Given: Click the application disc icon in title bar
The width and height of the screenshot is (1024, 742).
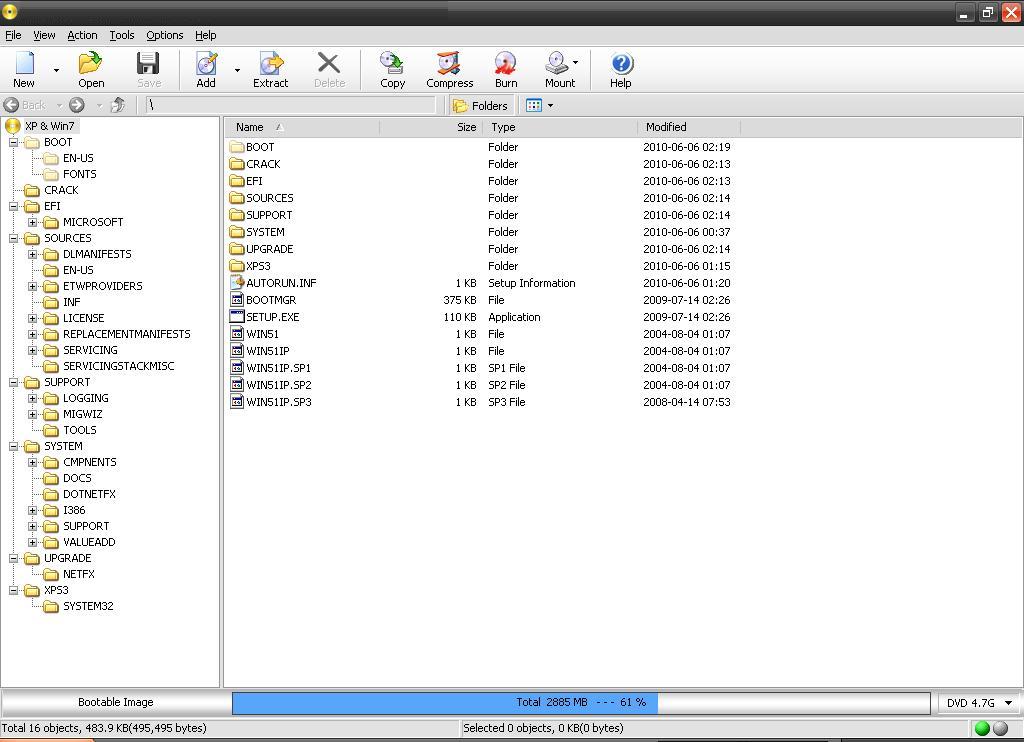Looking at the screenshot, I should pyautogui.click(x=10, y=11).
